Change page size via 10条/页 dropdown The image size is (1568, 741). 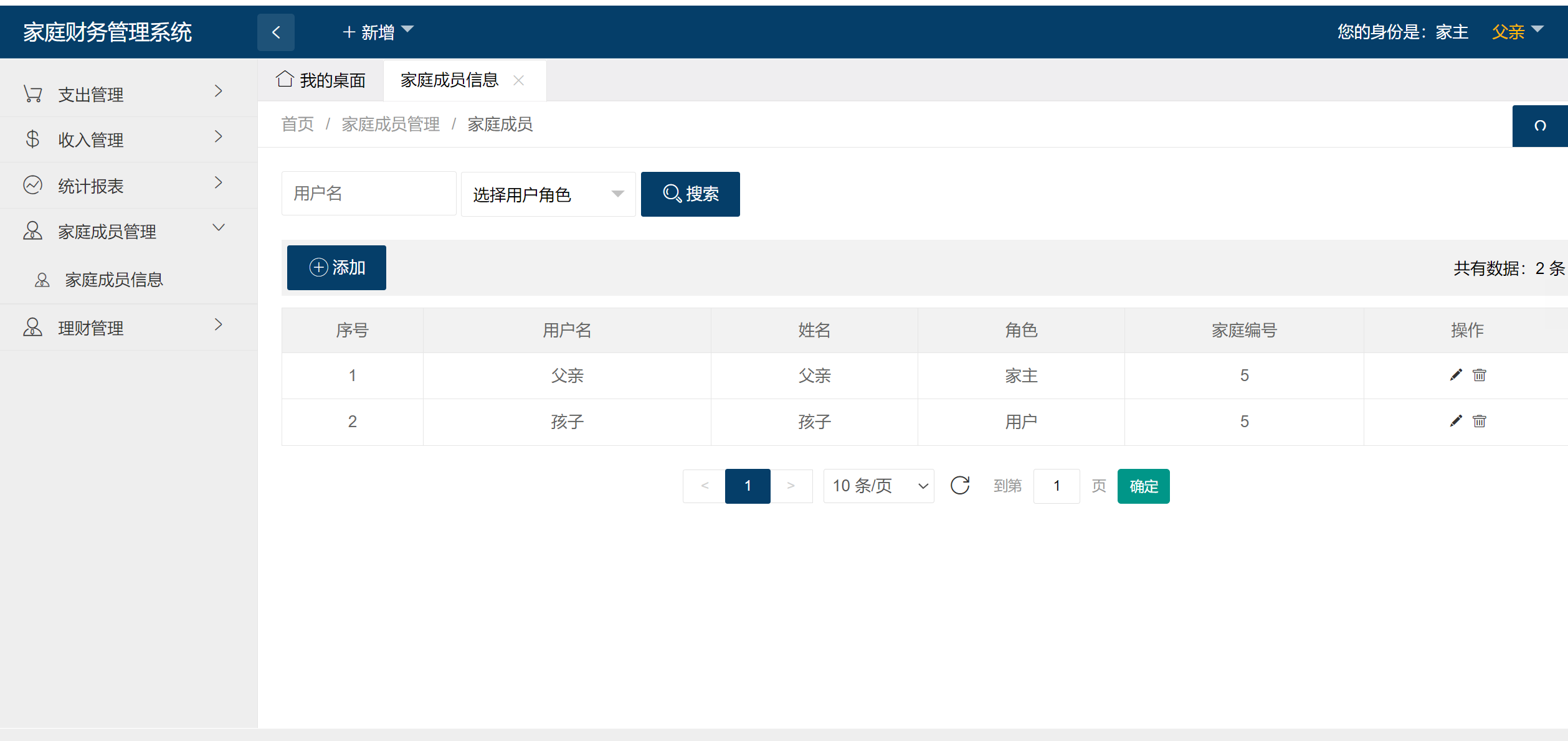pos(878,486)
